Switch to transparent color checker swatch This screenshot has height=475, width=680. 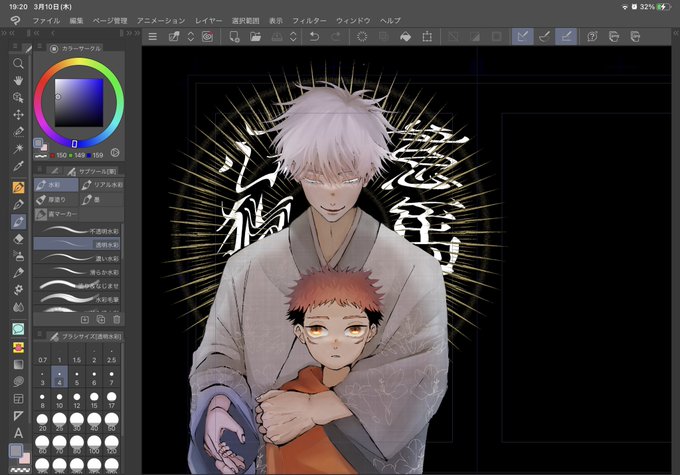coord(20,470)
